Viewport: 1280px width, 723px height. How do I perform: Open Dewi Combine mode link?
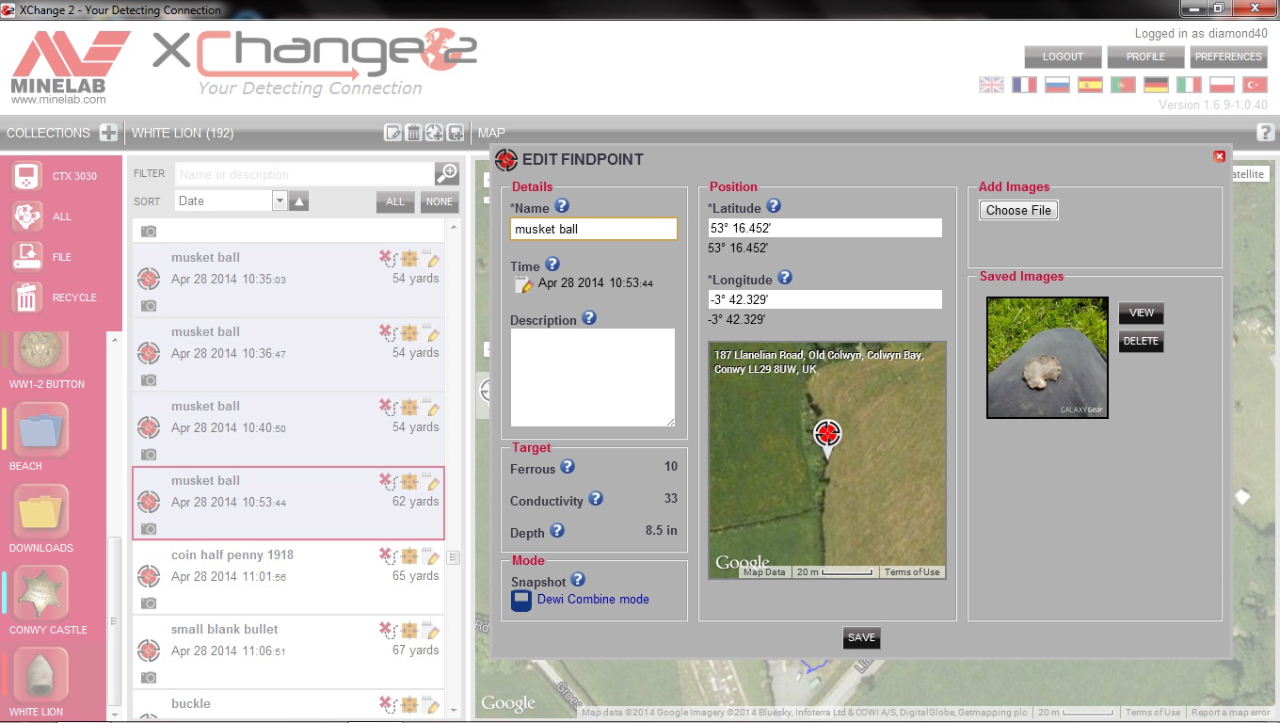[593, 599]
